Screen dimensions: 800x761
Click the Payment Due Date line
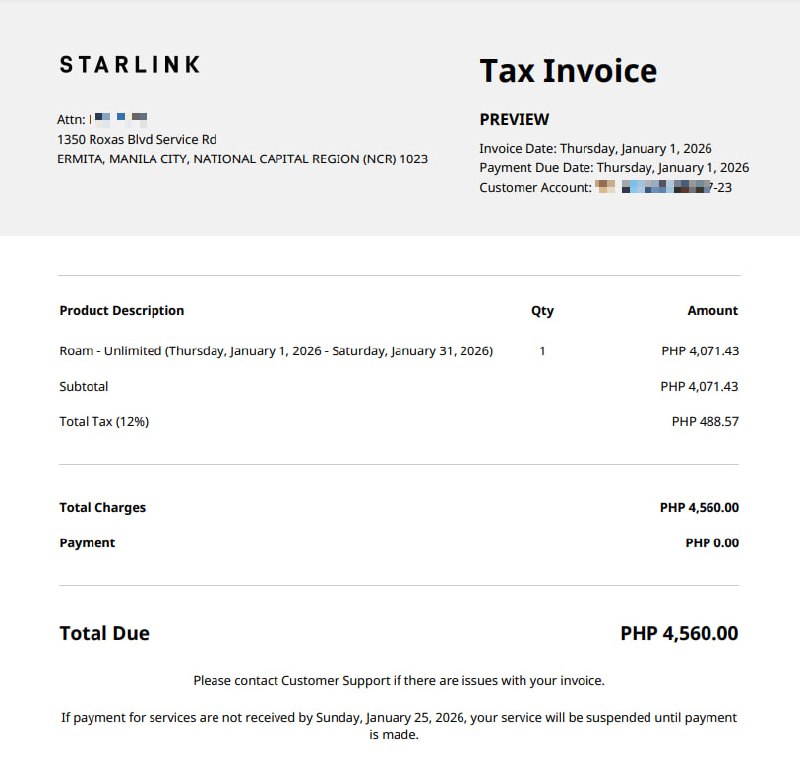point(614,167)
